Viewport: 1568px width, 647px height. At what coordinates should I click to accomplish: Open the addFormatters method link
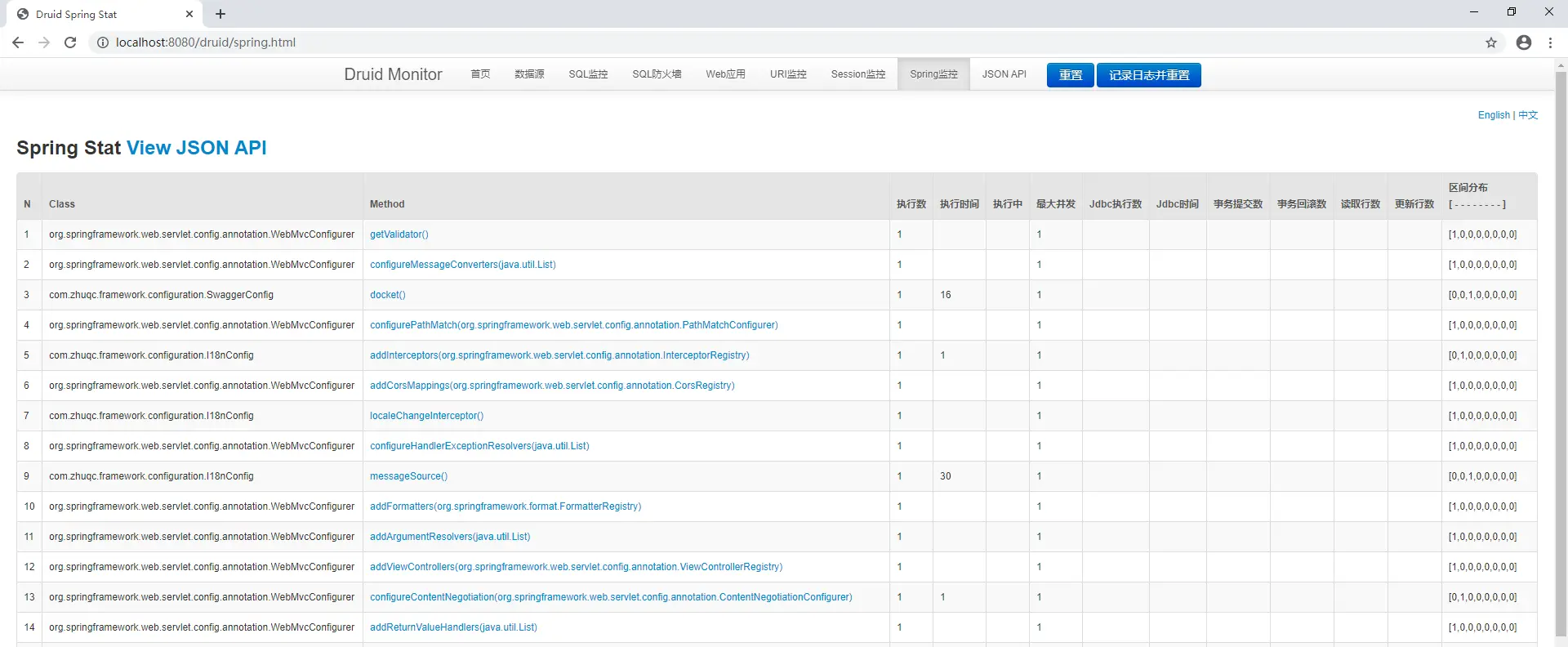coord(506,506)
